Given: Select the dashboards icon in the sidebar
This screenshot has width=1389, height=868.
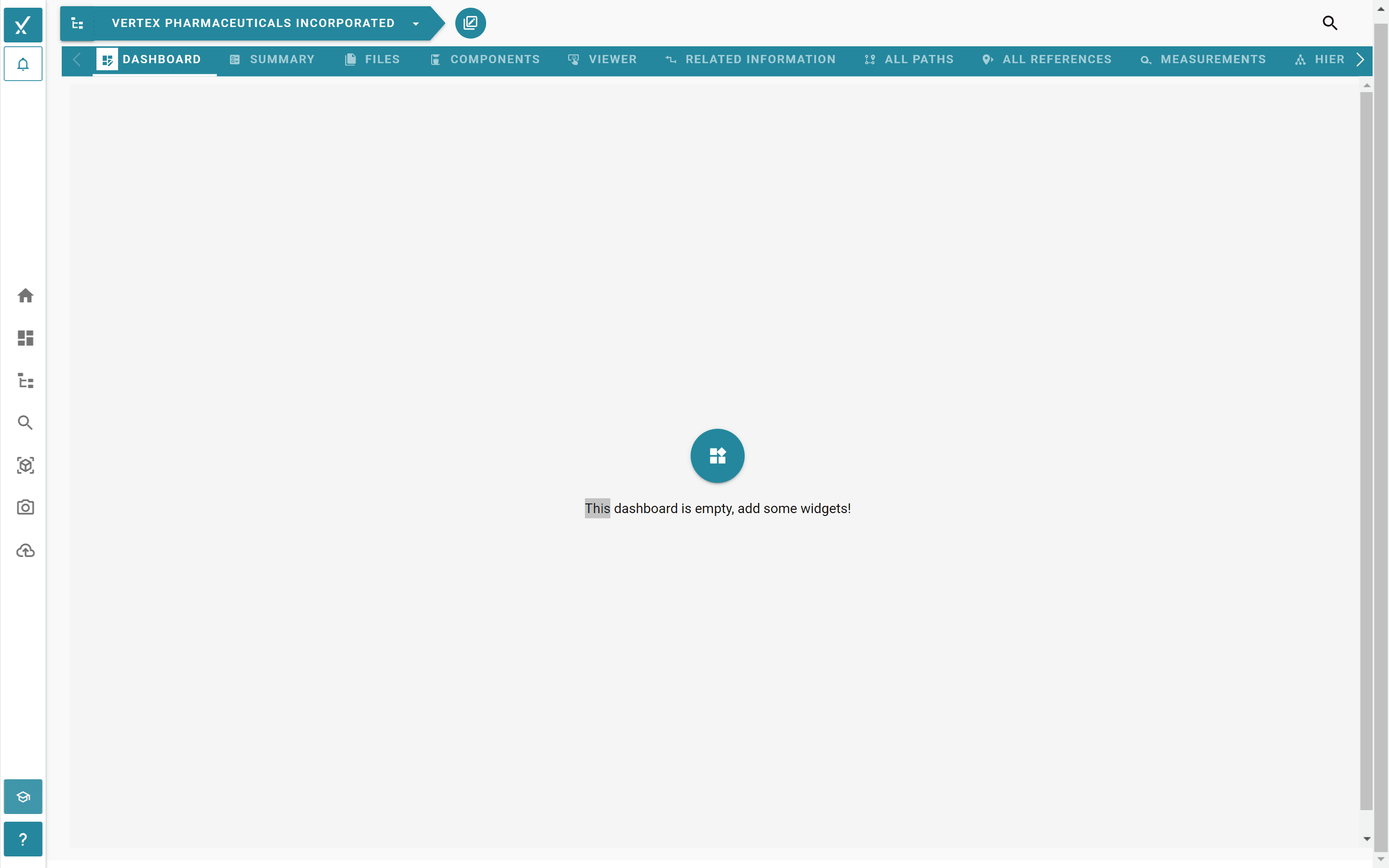Looking at the screenshot, I should click(25, 338).
